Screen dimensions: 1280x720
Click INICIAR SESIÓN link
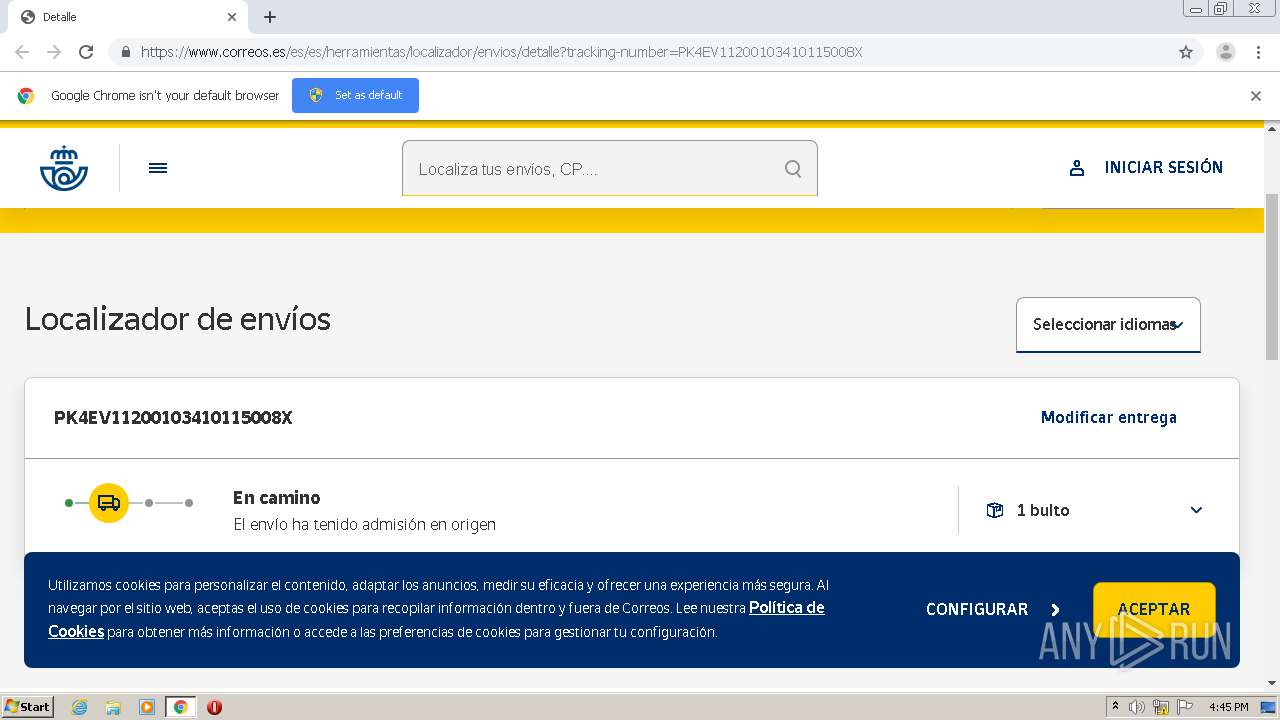pos(1163,167)
